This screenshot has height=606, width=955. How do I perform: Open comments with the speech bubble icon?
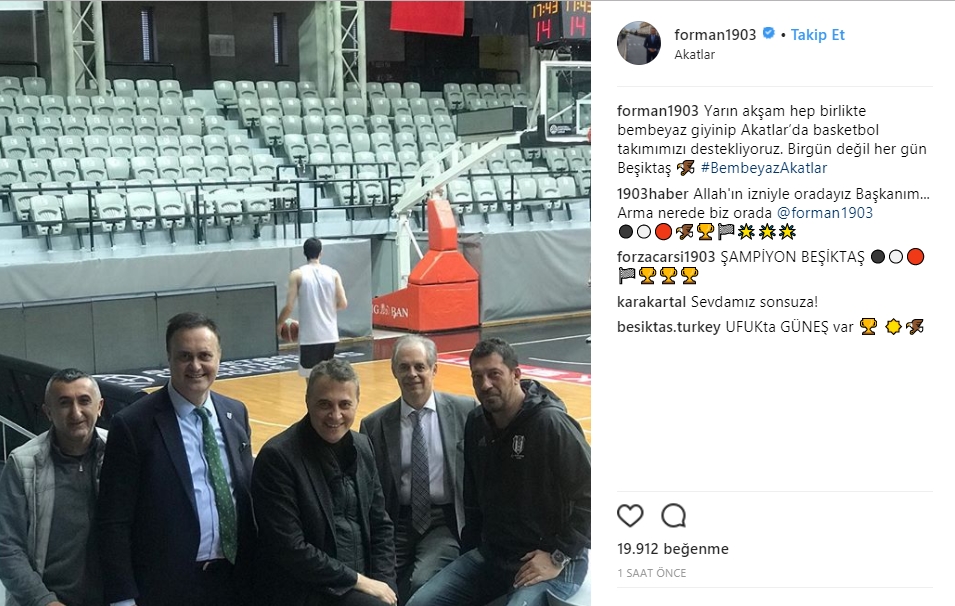tap(674, 516)
